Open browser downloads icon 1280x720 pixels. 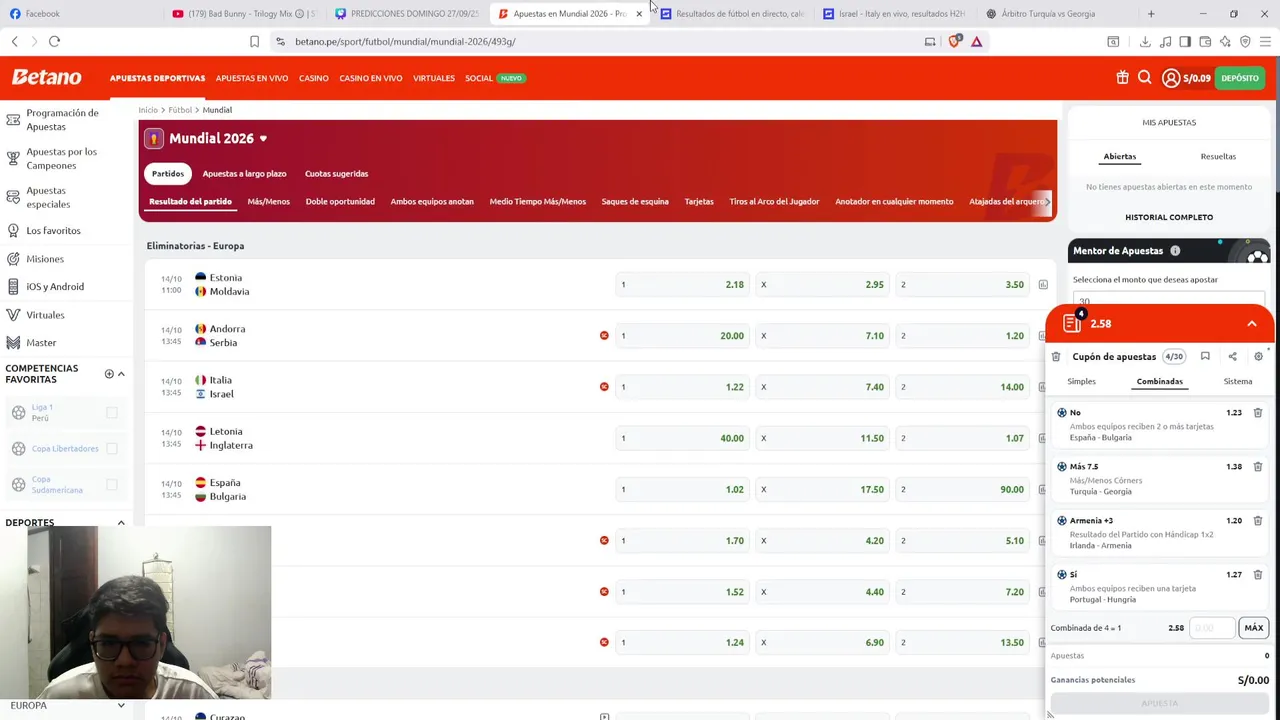(1145, 41)
